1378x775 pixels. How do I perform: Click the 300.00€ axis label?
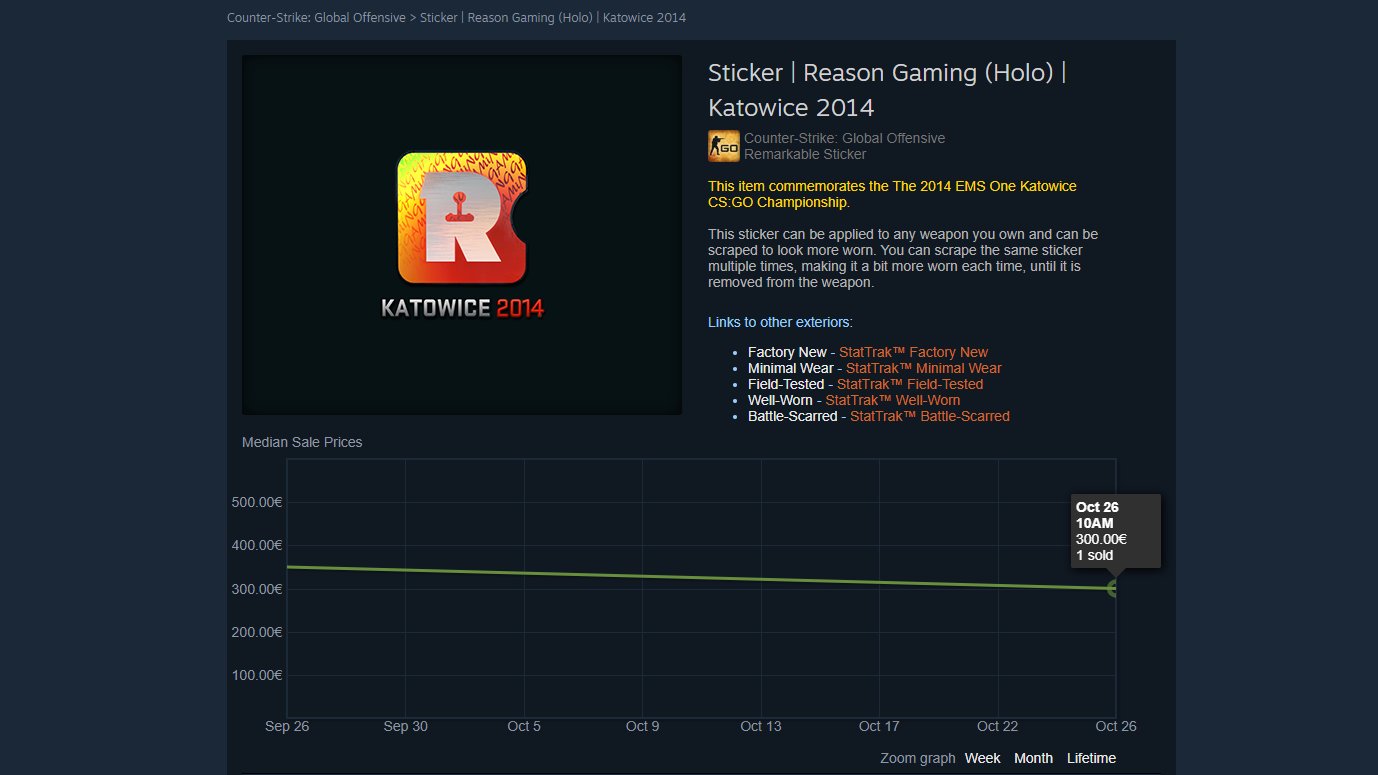pyautogui.click(x=257, y=589)
